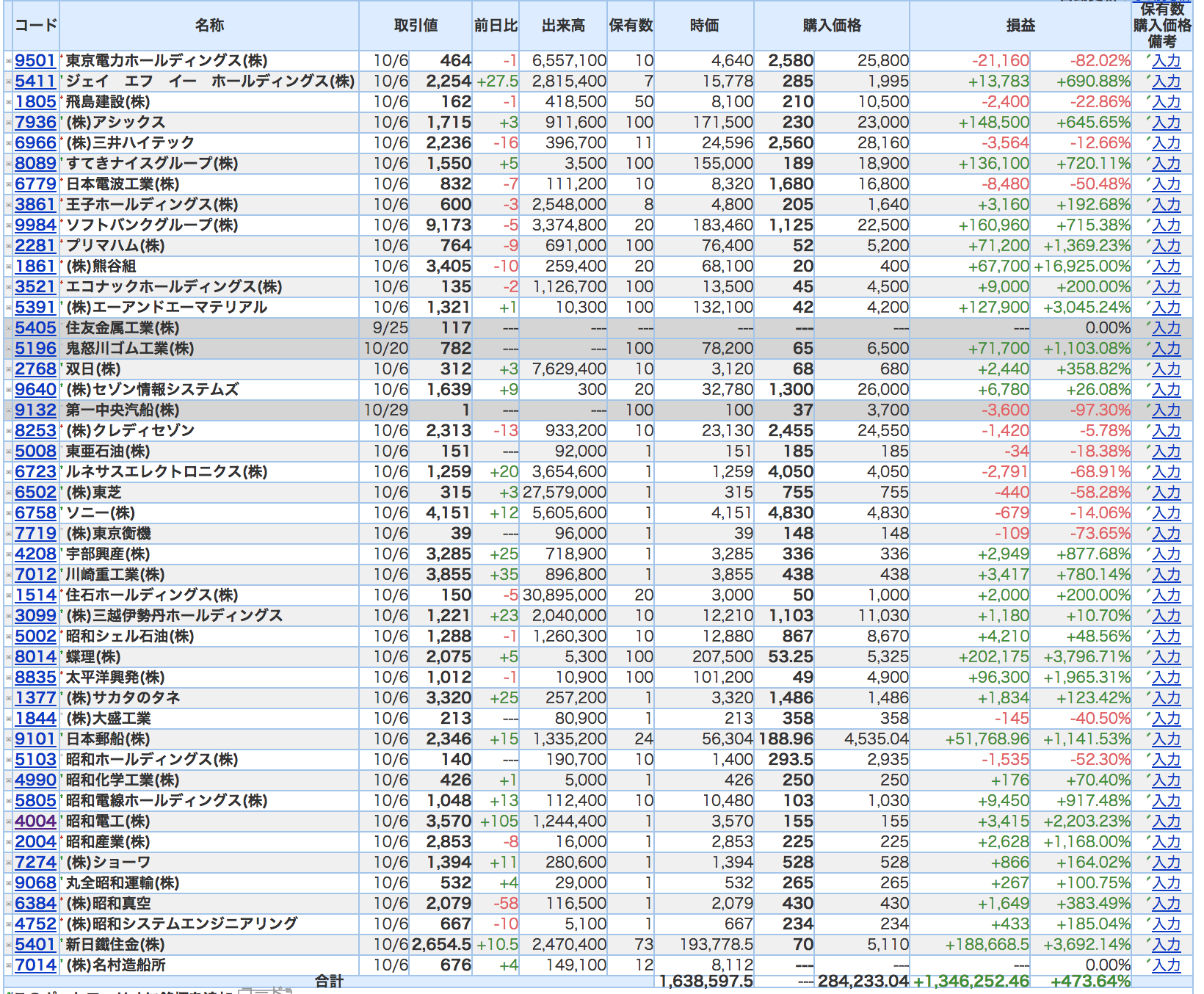Click the delete icon left of code 9101
This screenshot has width=1204, height=994.
tap(8, 739)
